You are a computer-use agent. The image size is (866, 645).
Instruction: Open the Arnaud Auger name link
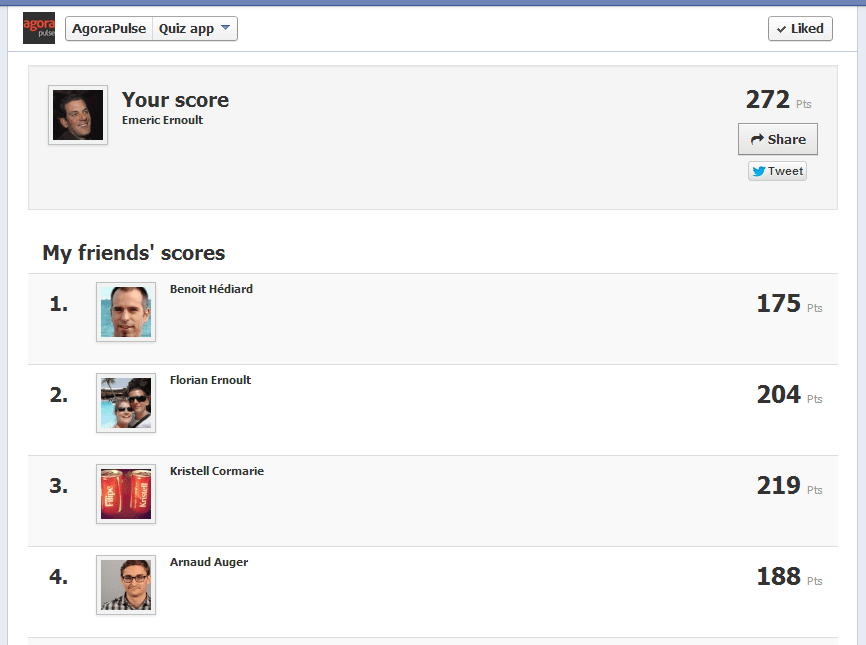pyautogui.click(x=209, y=562)
